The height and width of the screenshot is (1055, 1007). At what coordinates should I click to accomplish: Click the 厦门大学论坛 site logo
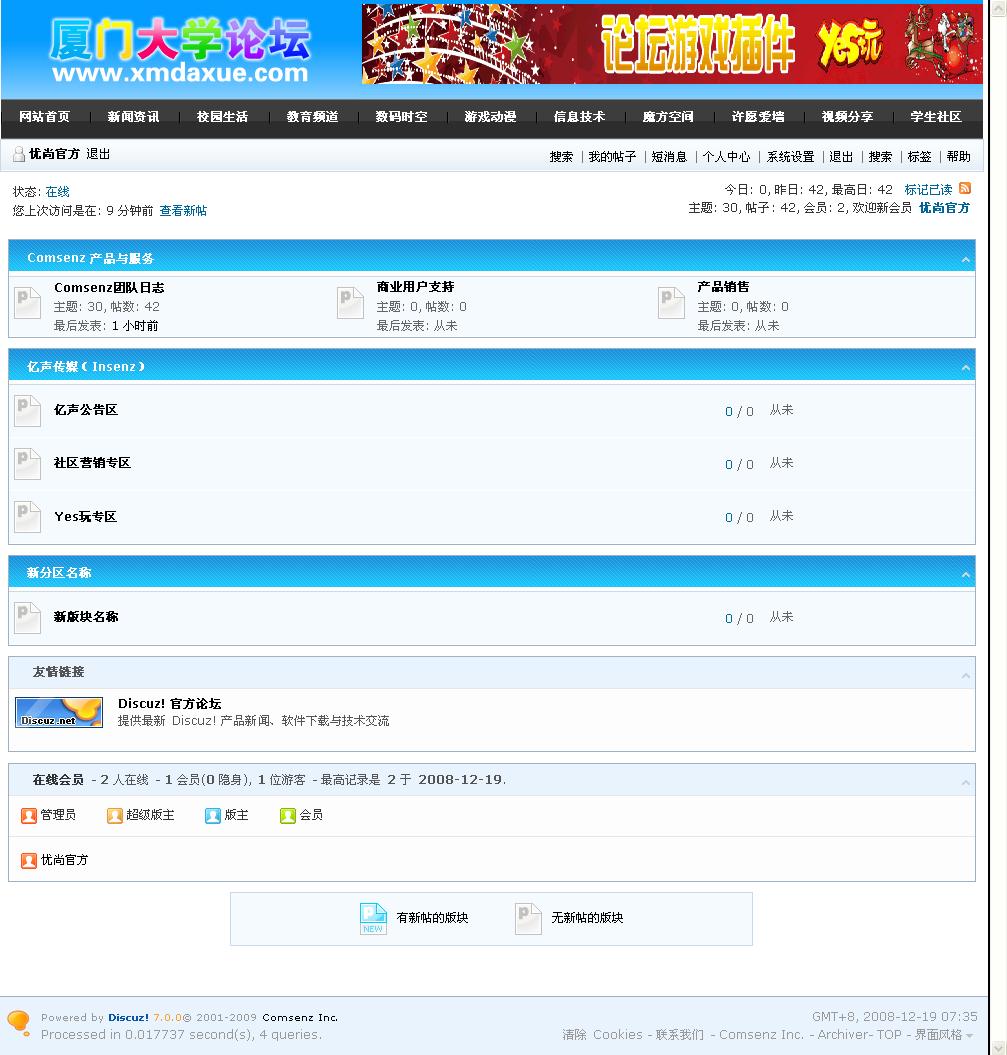point(180,49)
